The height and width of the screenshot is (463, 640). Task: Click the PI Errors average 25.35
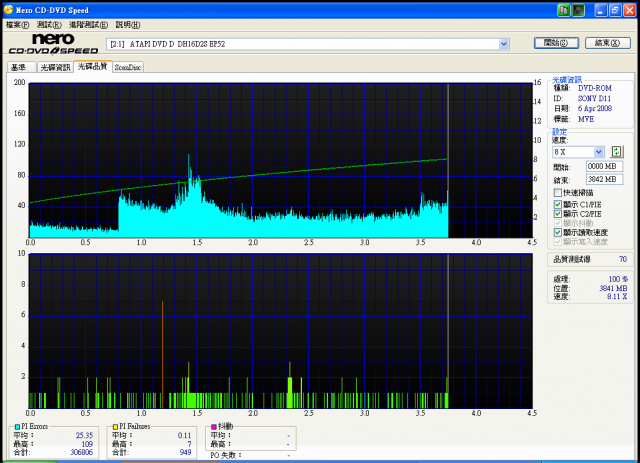pos(84,435)
